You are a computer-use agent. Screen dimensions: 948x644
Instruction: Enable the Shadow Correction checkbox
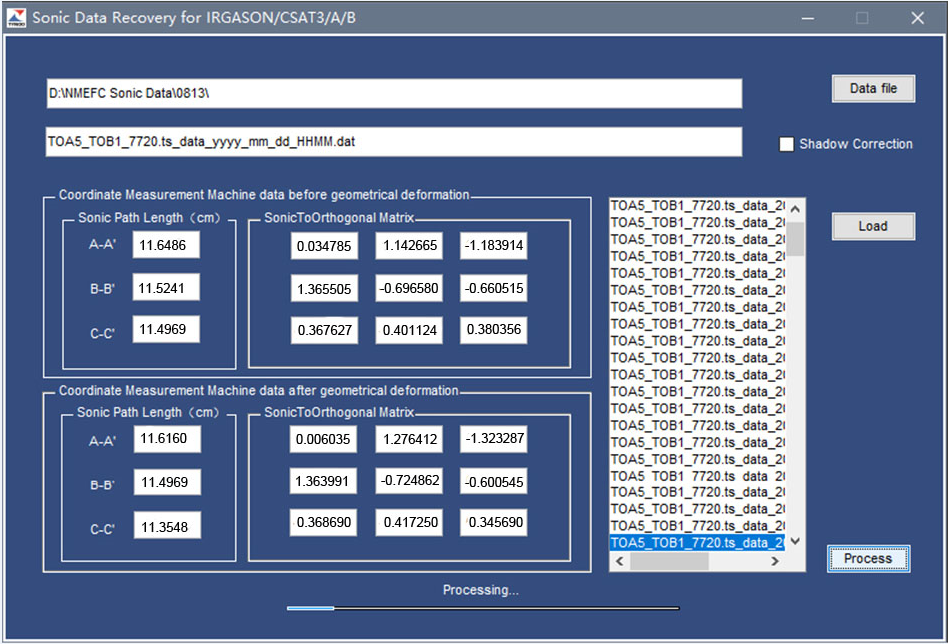coord(787,144)
